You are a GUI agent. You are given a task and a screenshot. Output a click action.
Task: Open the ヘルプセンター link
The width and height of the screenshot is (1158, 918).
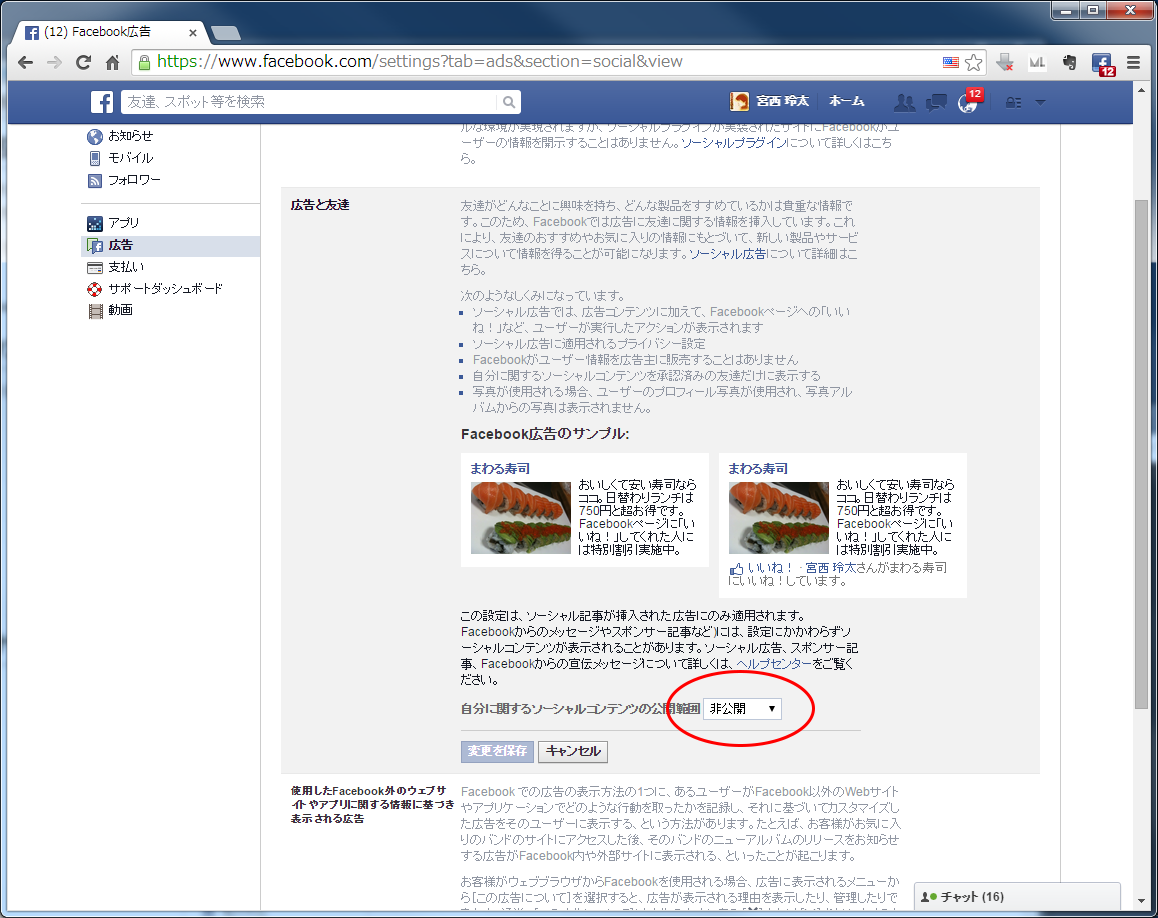click(774, 664)
